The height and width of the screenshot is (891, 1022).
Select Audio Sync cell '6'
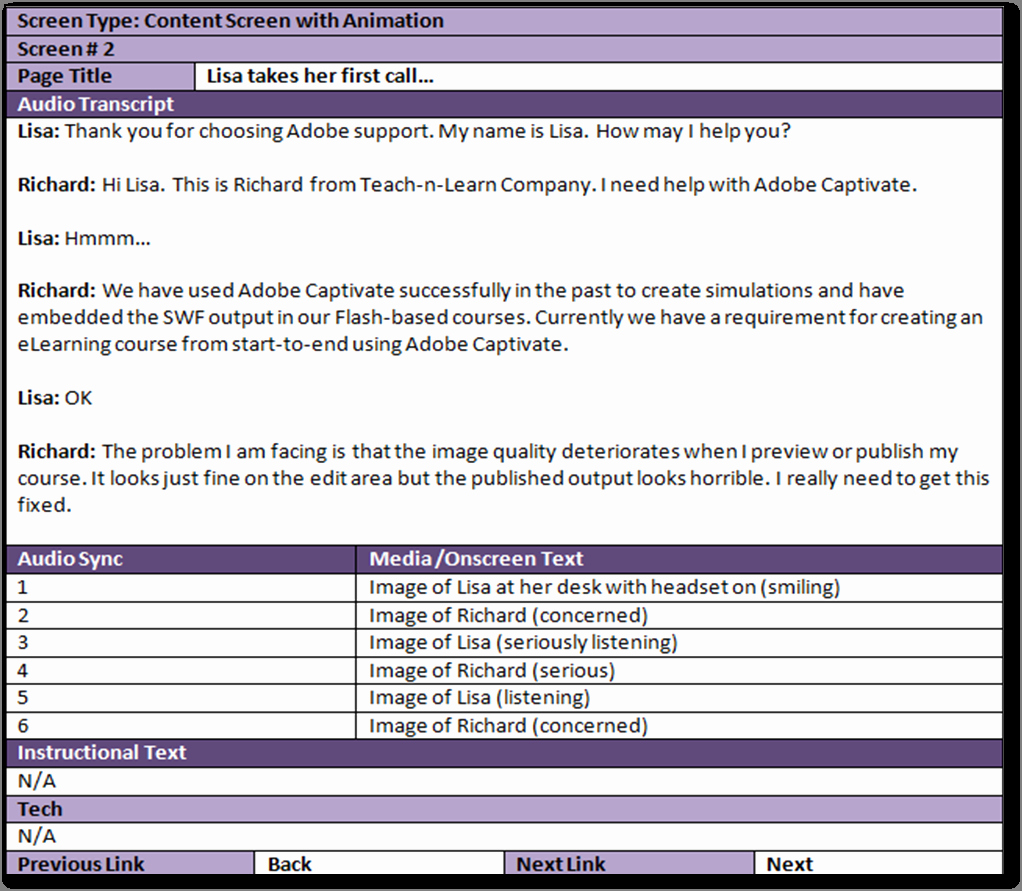pyautogui.click(x=181, y=726)
